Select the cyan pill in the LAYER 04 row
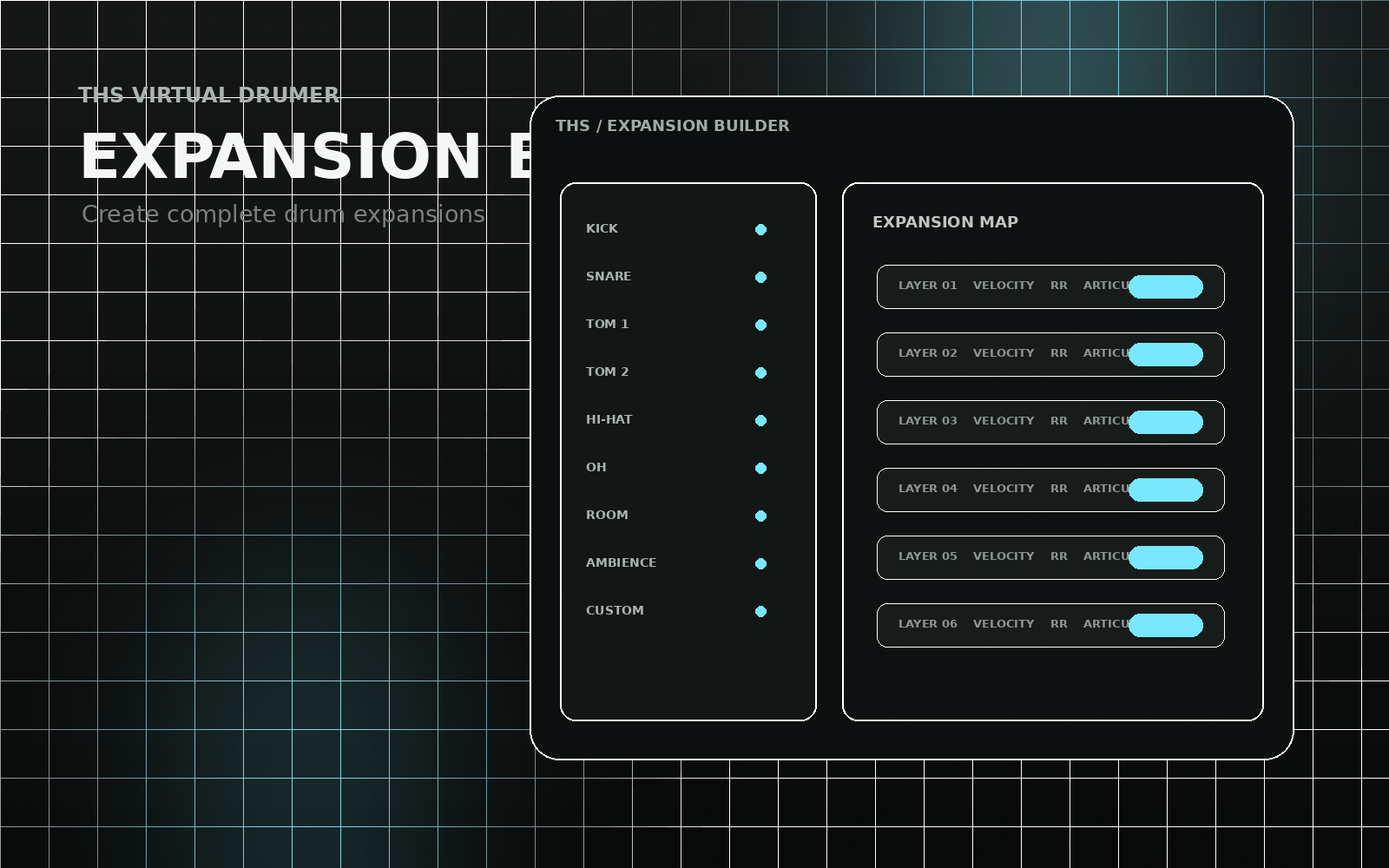The width and height of the screenshot is (1389, 868). point(1166,490)
